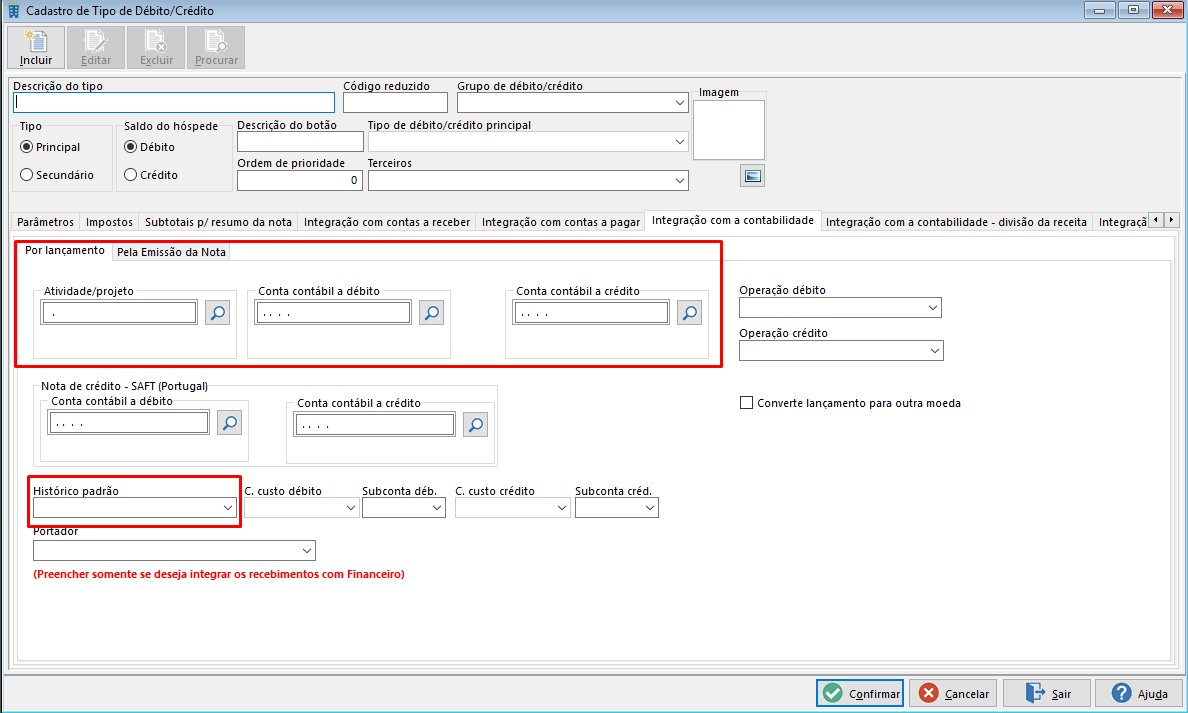The height and width of the screenshot is (713, 1188).
Task: Open Tipo de débito/crédito principal dropdown
Action: (x=680, y=142)
